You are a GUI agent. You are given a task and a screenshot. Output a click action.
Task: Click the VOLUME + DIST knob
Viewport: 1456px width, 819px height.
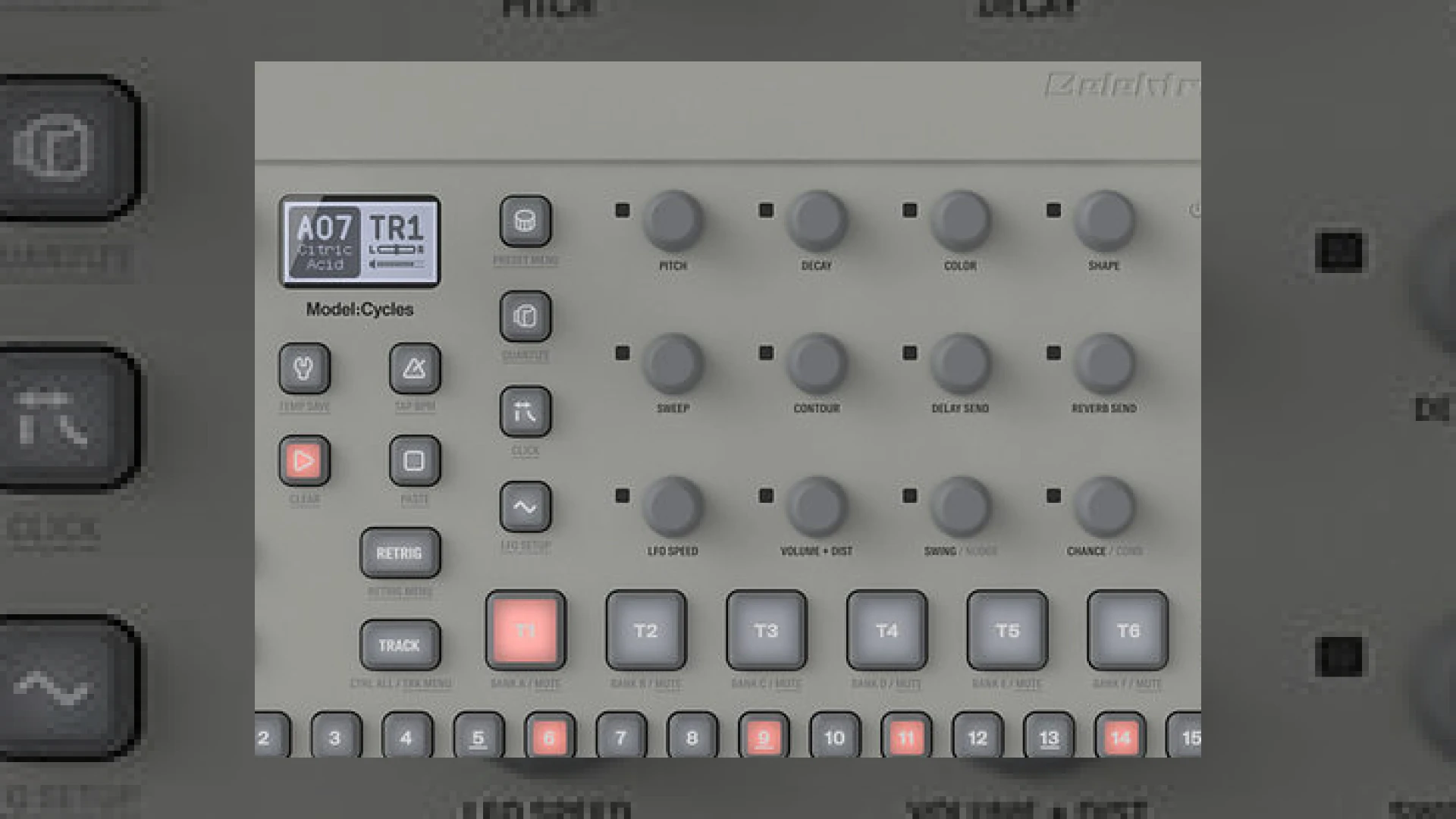(x=817, y=507)
